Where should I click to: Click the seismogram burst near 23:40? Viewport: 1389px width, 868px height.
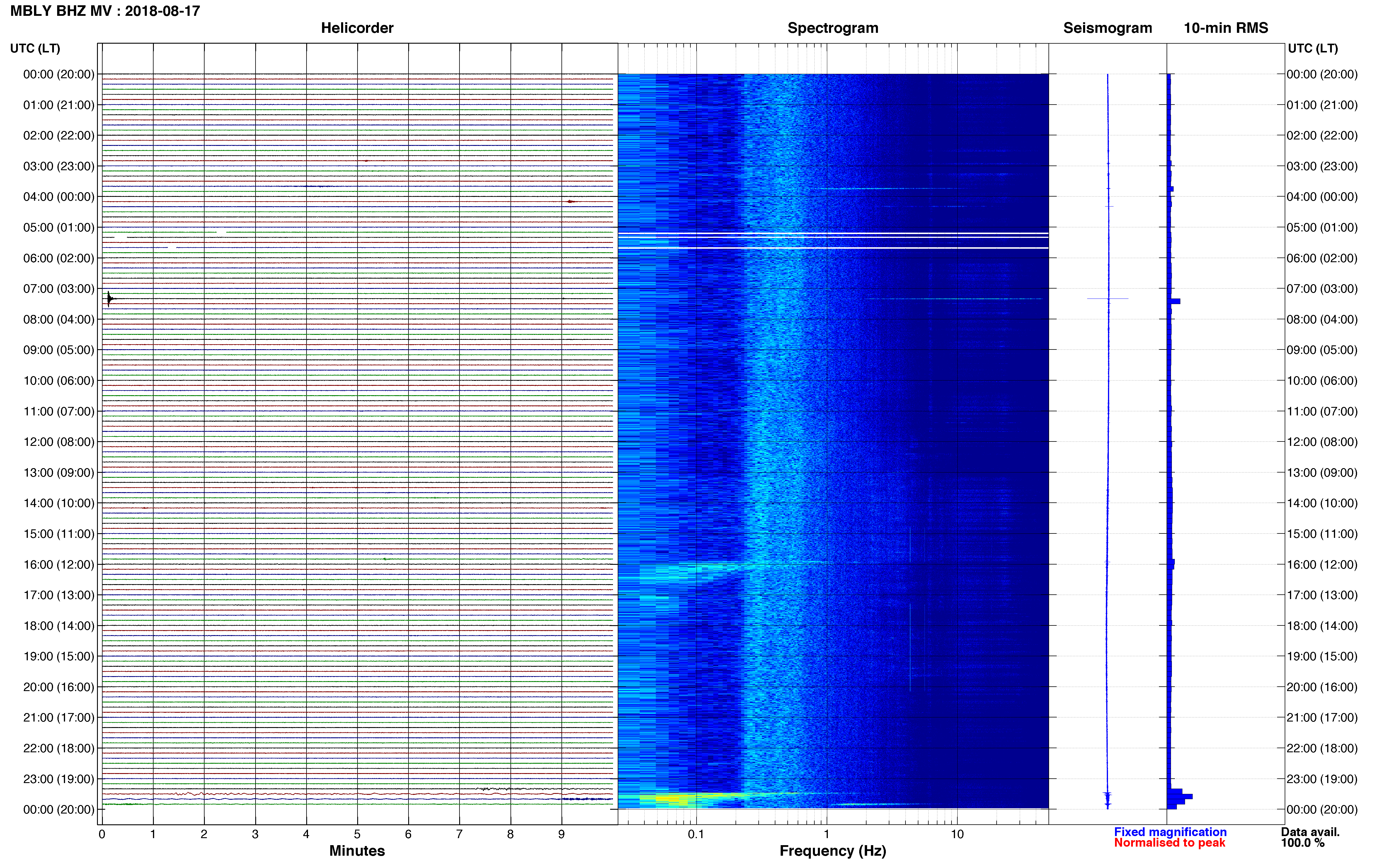coord(1108,798)
